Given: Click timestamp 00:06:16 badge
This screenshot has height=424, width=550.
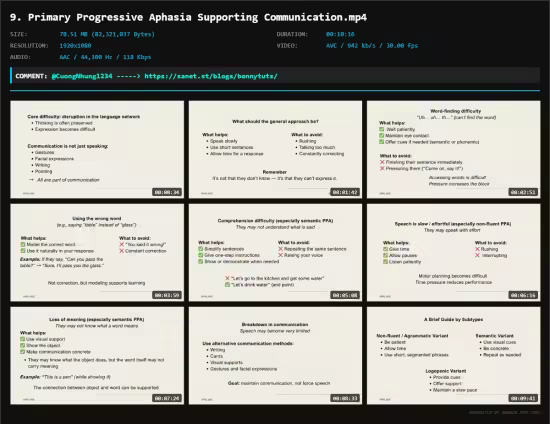Looking at the screenshot, I should (523, 295).
